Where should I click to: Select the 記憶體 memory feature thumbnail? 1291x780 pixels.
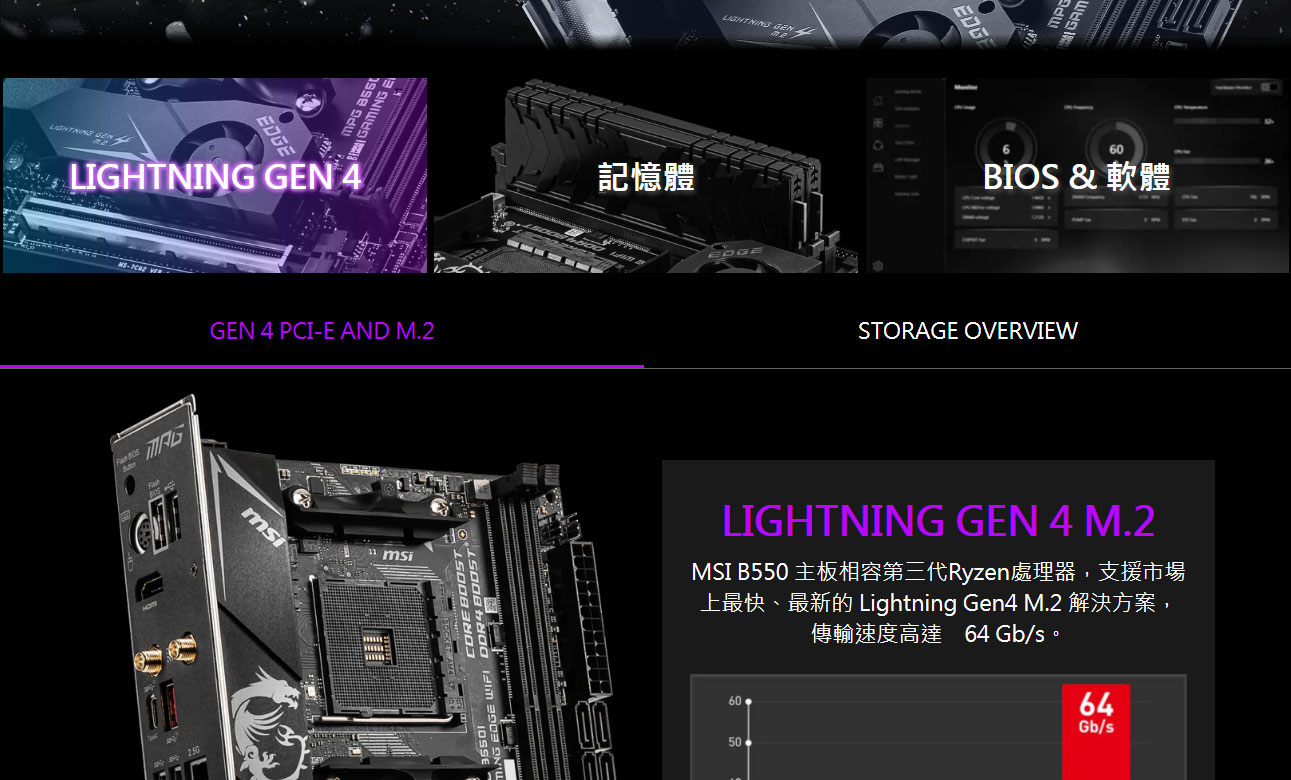646,175
